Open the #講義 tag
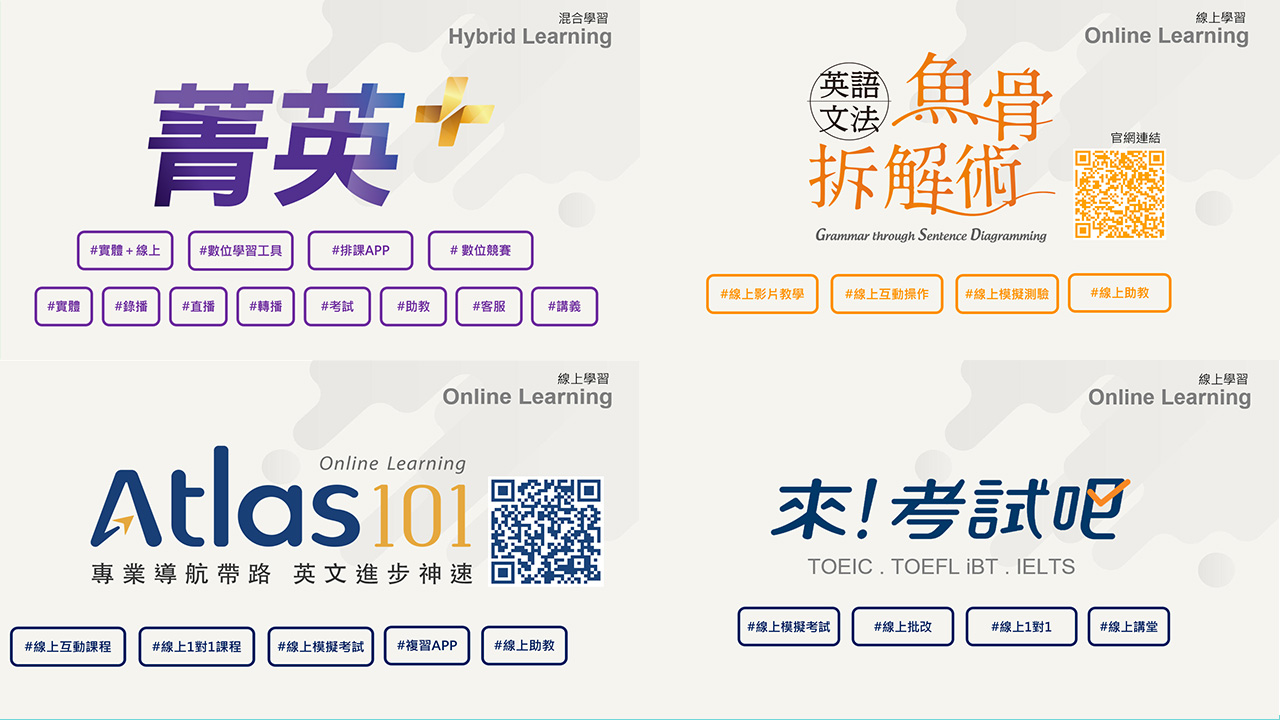 [564, 307]
